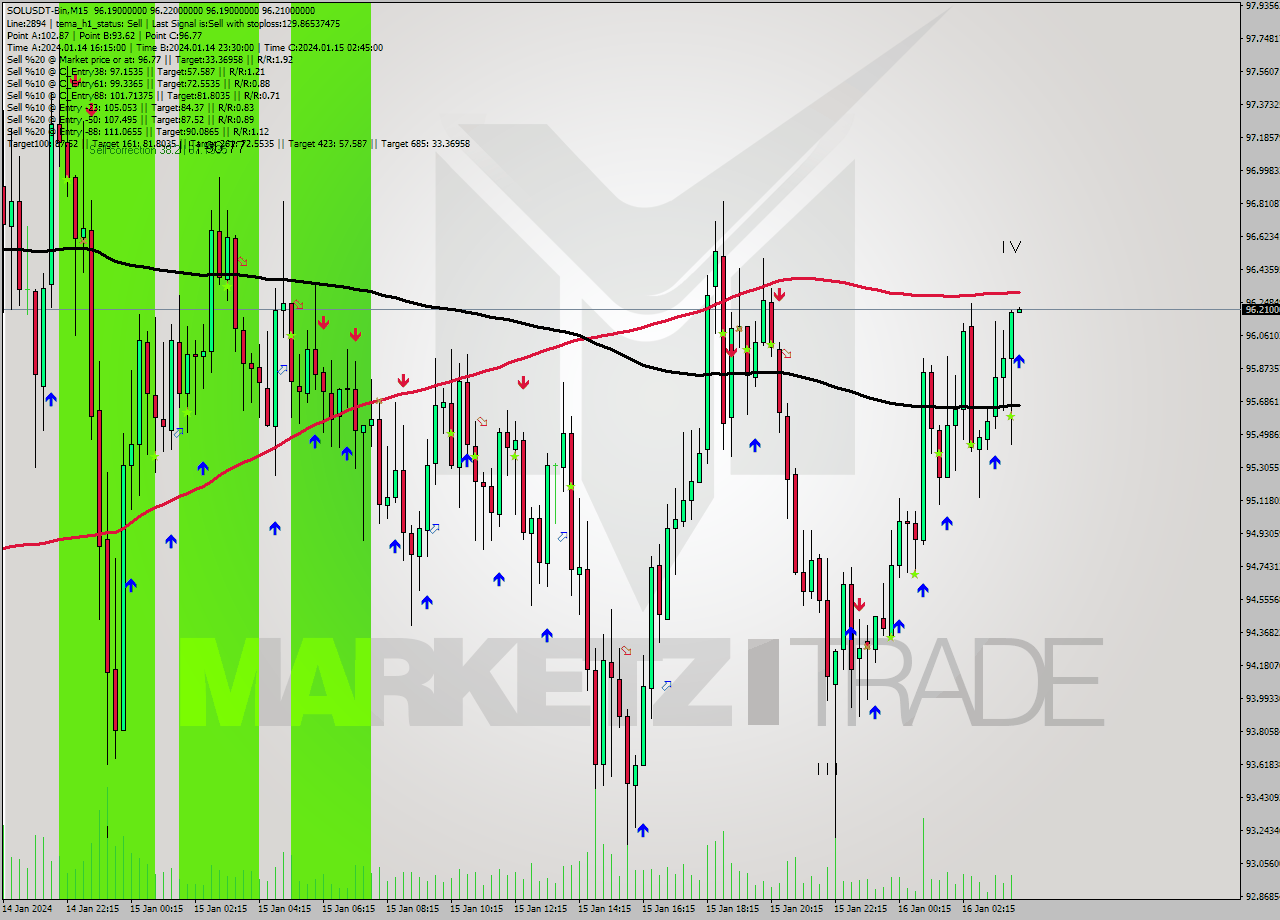Screen dimensions: 1280x920
Task: Click the '15 Jan 18:15' time label
Action: [x=733, y=909]
